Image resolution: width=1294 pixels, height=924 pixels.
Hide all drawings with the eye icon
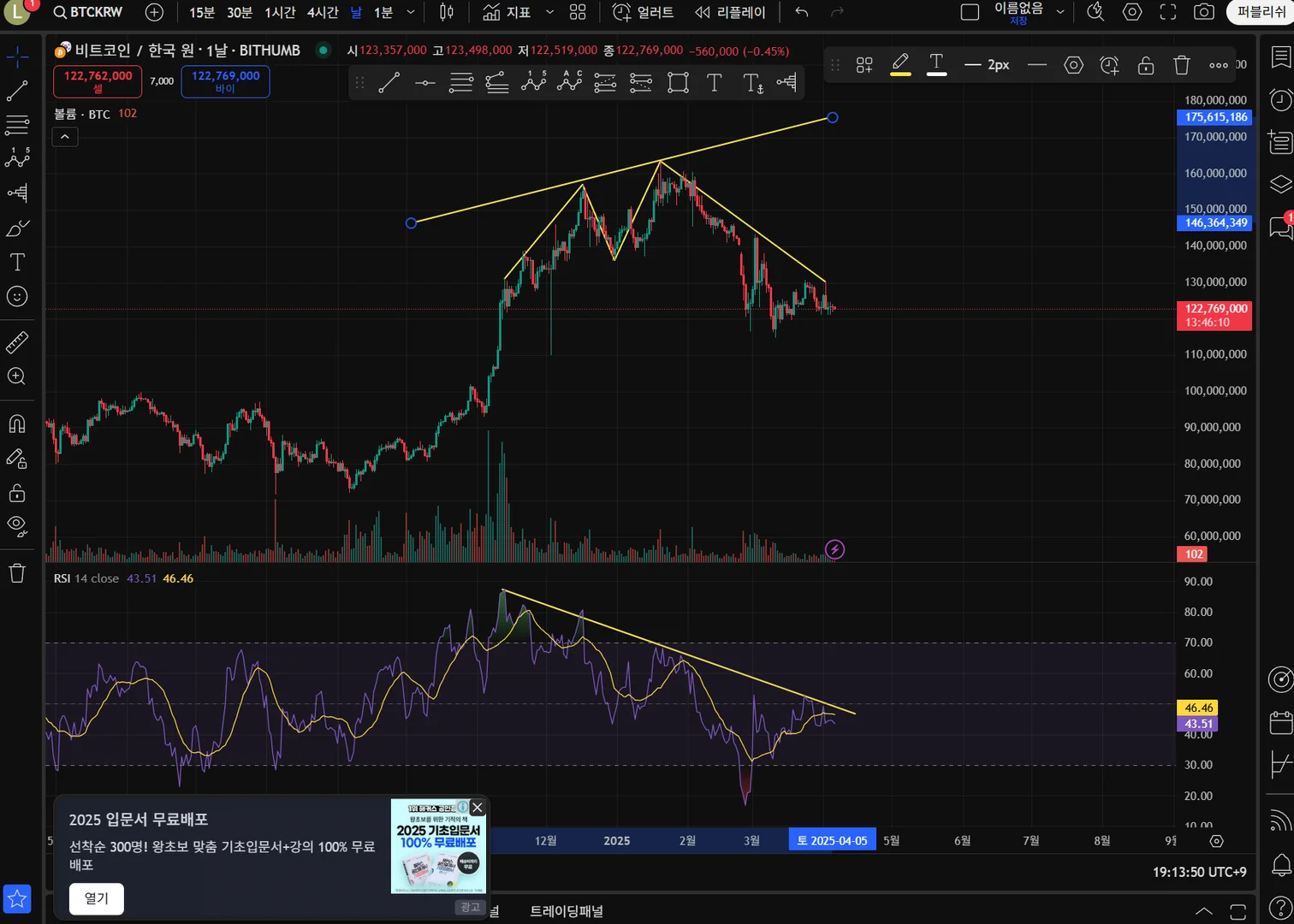tap(17, 526)
